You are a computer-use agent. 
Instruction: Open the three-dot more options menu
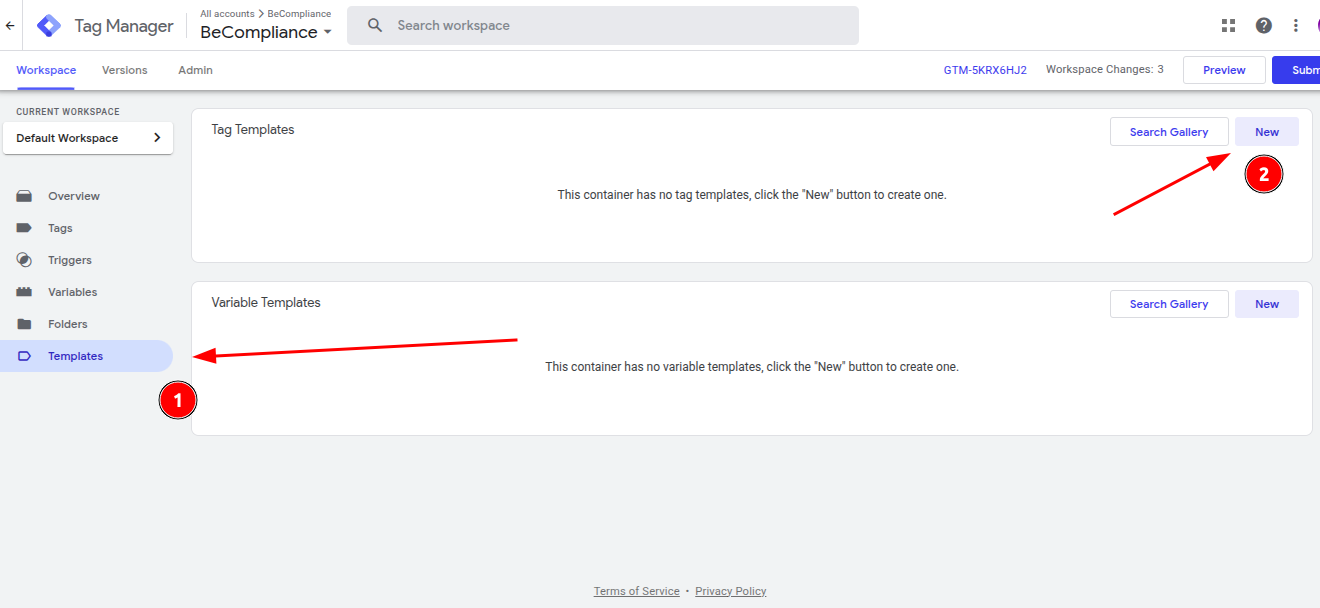point(1296,26)
